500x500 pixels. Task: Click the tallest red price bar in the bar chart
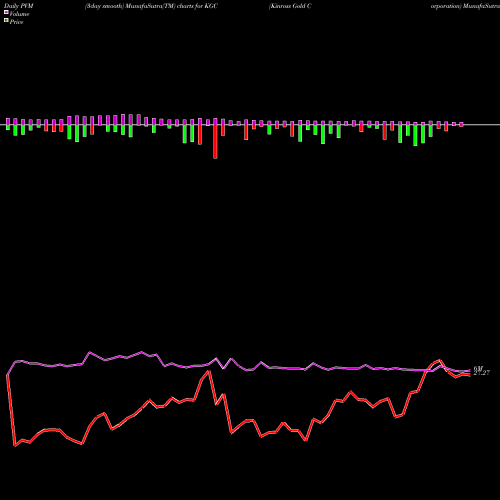point(215,141)
